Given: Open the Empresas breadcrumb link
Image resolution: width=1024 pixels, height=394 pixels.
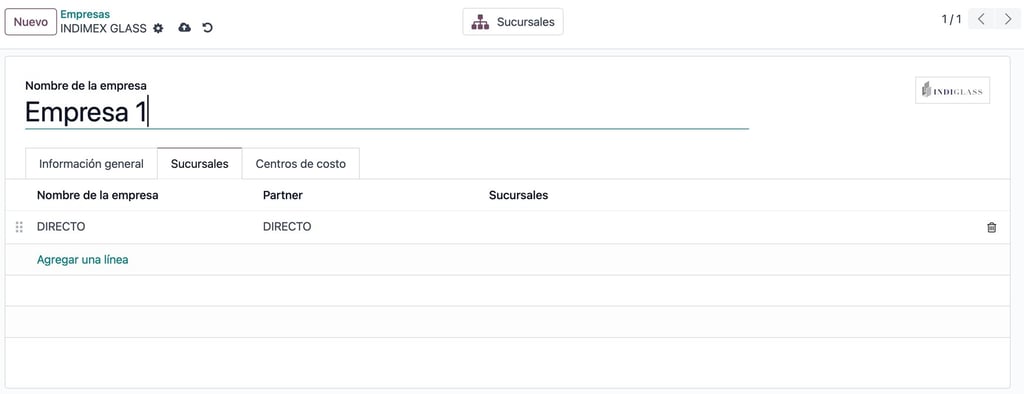Looking at the screenshot, I should pos(85,14).
